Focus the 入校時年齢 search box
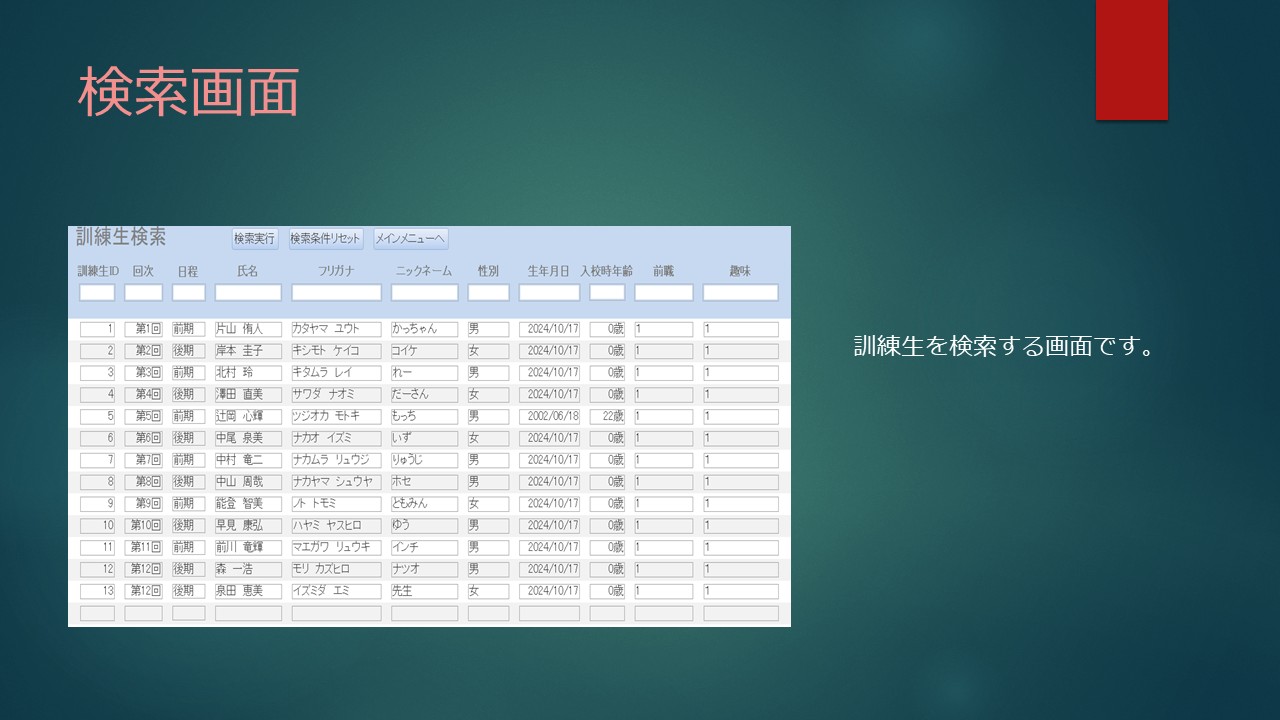Viewport: 1280px width, 720px height. click(607, 293)
